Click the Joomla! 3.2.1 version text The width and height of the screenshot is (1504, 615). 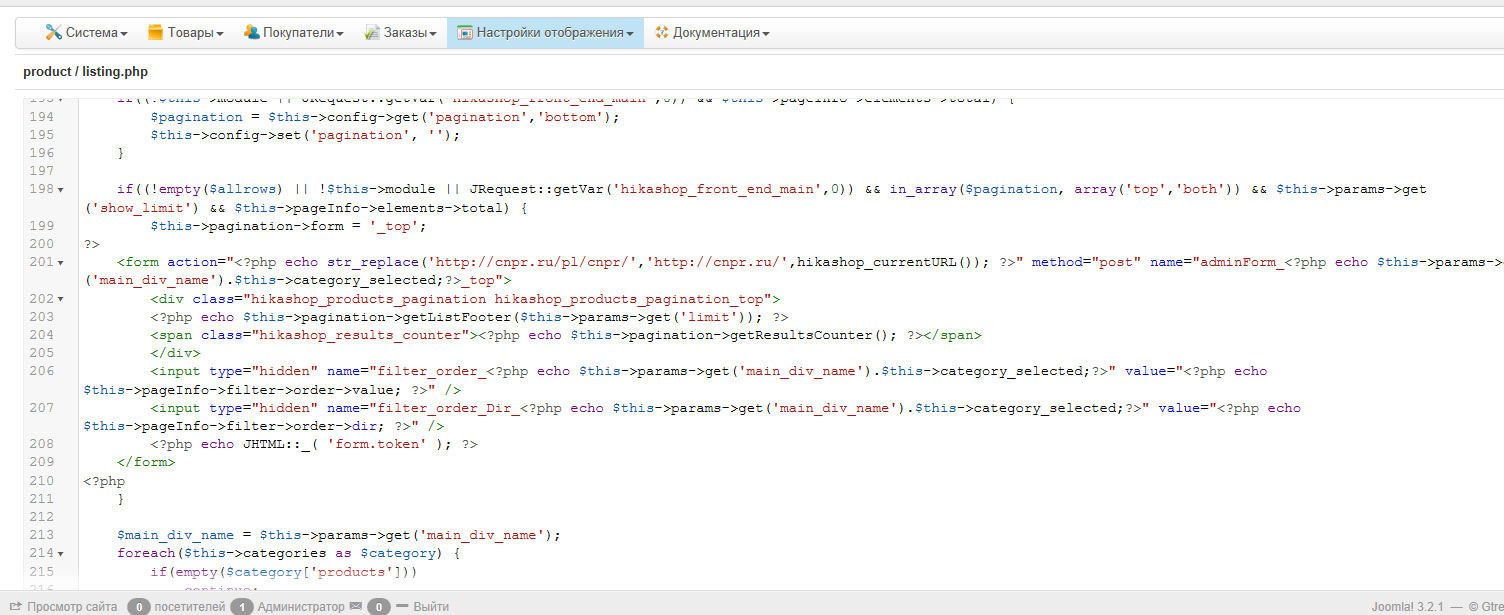tap(1408, 607)
